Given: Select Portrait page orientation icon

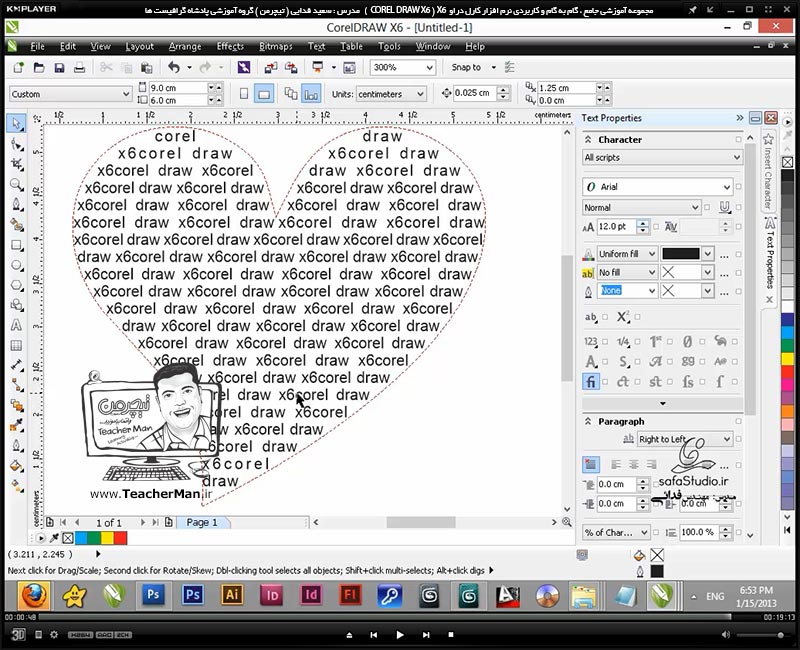Looking at the screenshot, I should point(244,94).
